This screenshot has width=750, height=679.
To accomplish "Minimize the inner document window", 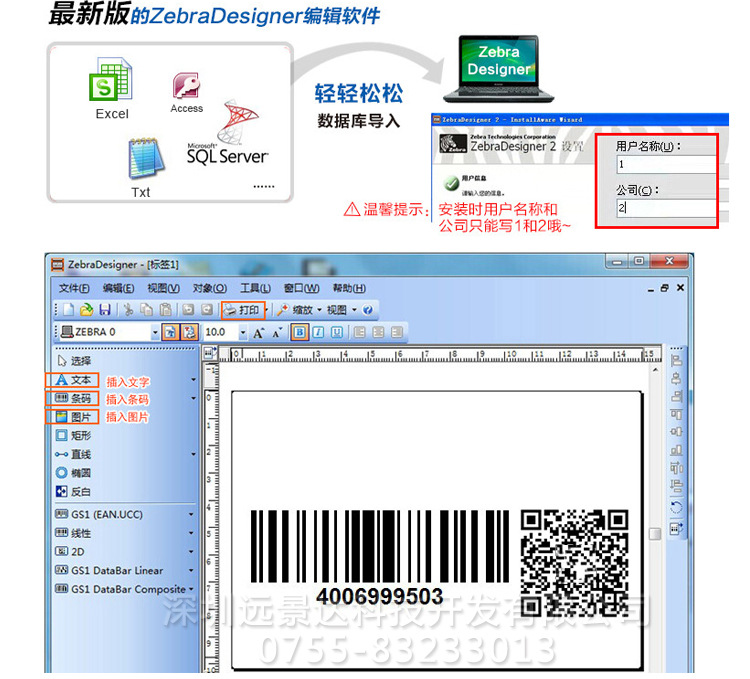I will point(651,289).
